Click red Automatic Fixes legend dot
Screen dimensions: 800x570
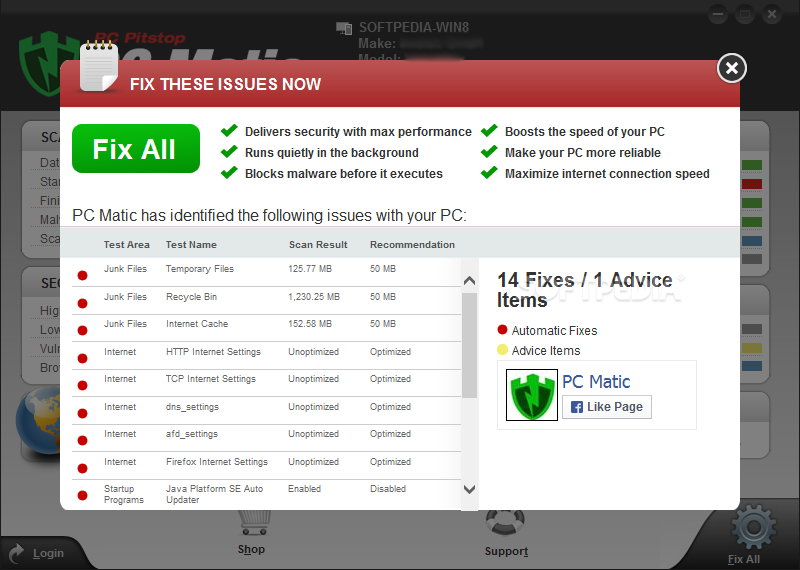502,330
